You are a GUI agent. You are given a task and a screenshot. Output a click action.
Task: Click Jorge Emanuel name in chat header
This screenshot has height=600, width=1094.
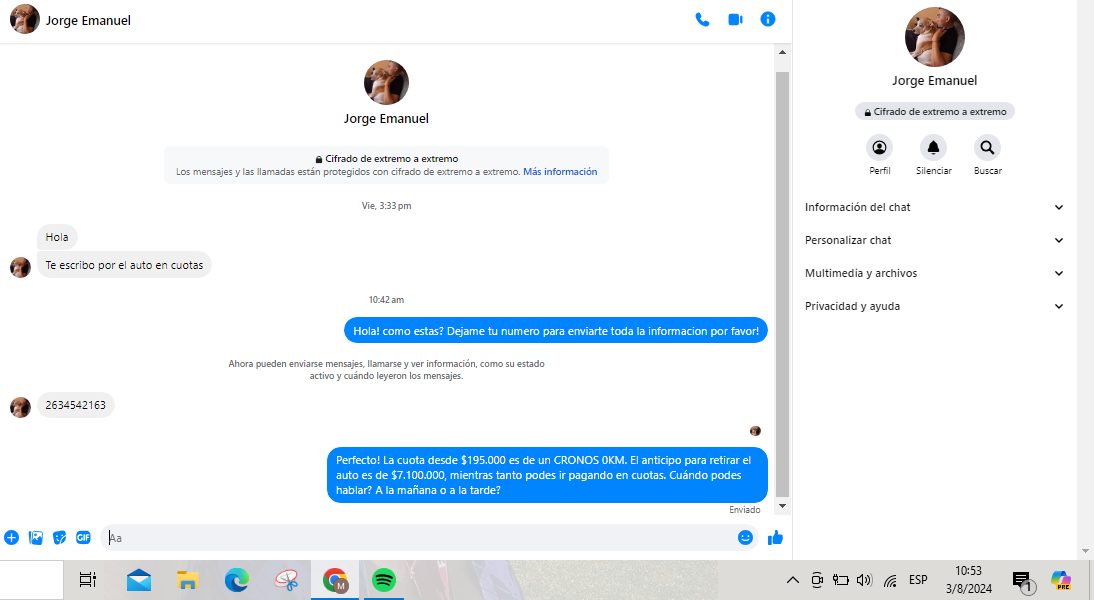(88, 21)
